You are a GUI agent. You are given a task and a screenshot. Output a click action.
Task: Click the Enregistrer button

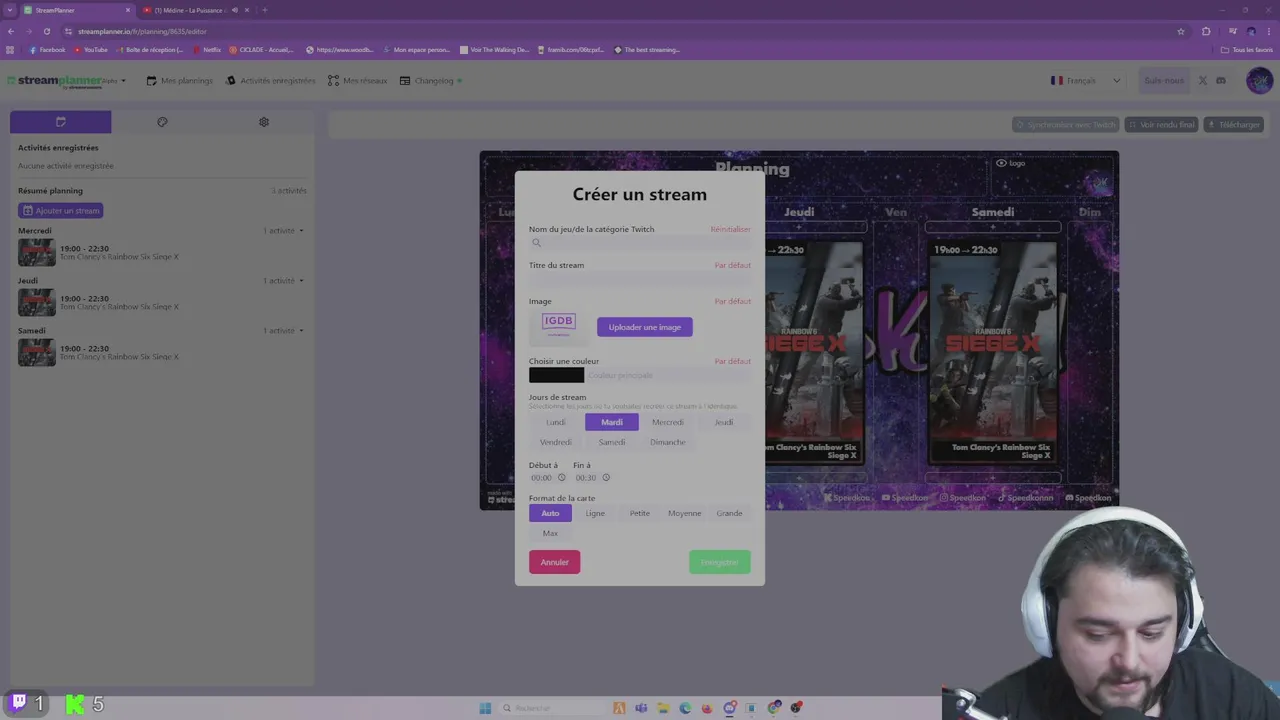click(x=720, y=562)
